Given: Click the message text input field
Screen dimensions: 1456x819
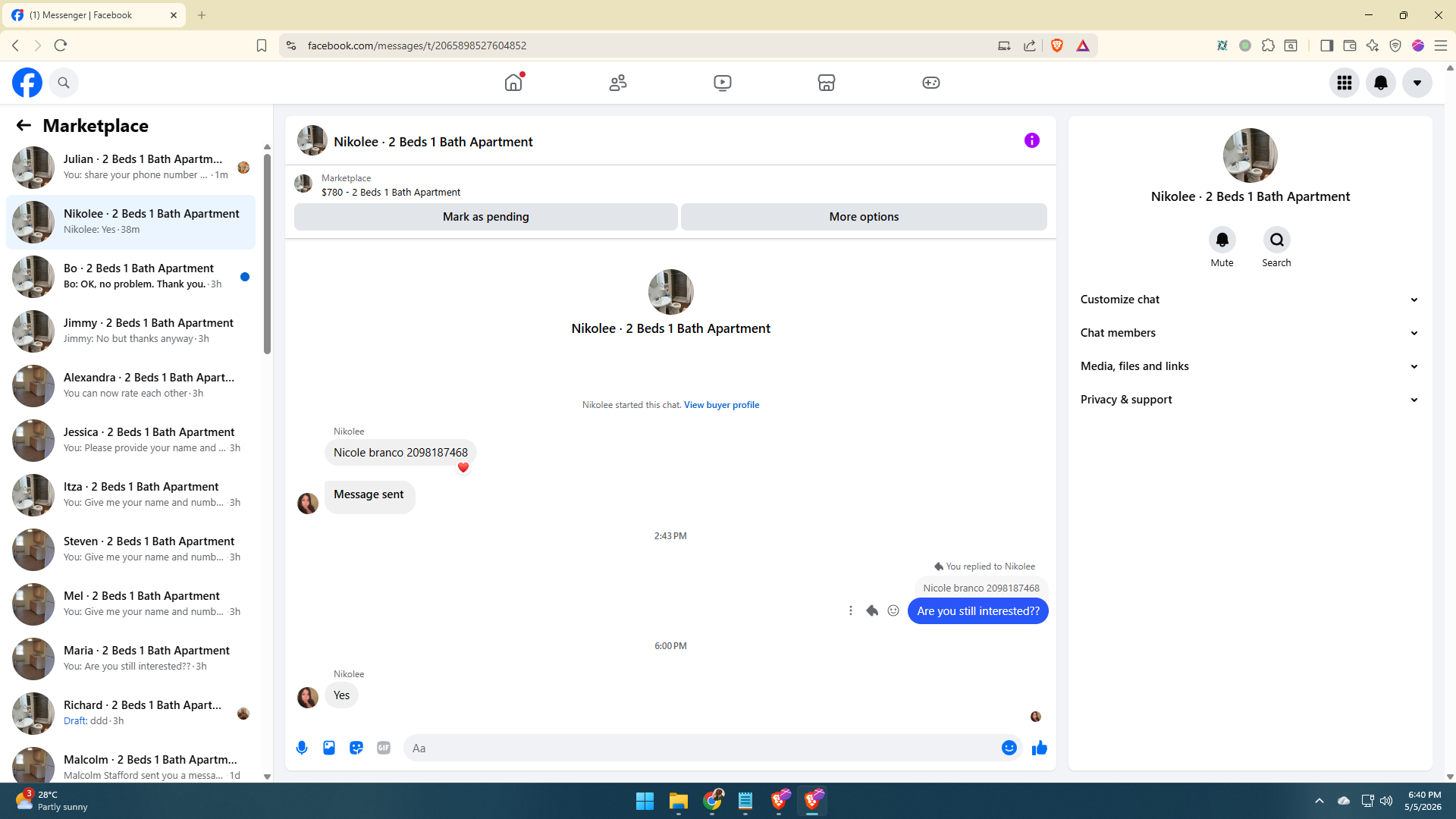Looking at the screenshot, I should coord(702,748).
